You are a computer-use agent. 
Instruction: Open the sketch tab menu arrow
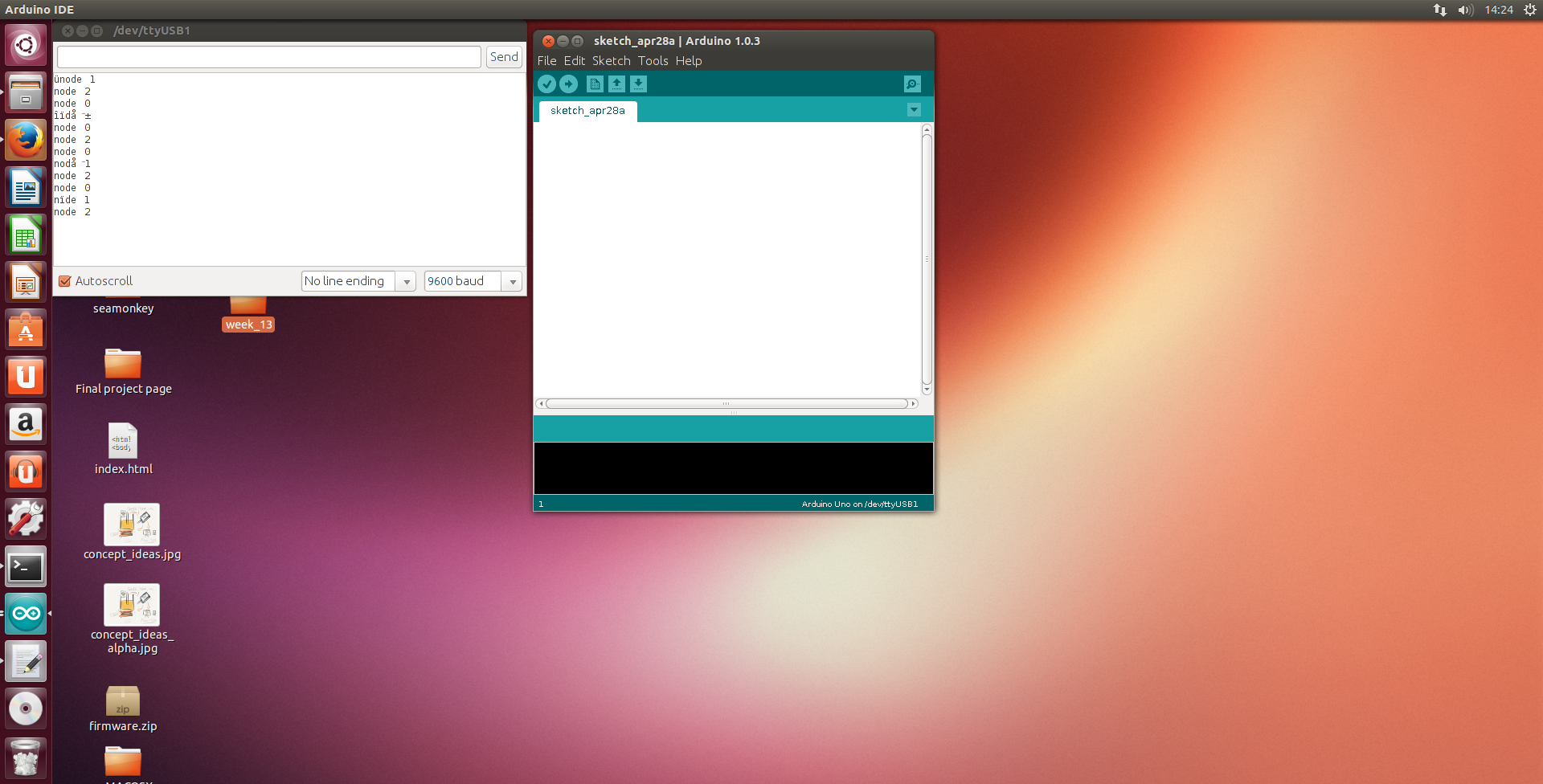point(914,110)
